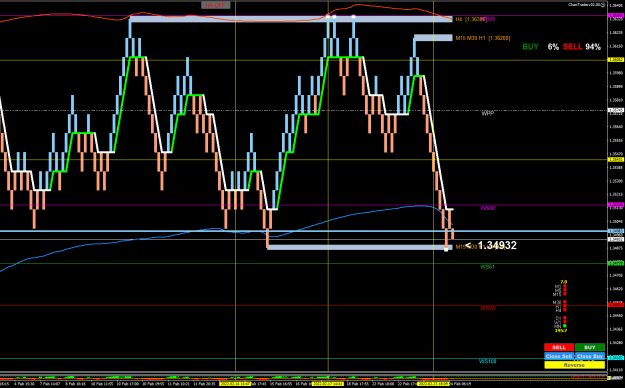Click the green BUY trade button
This screenshot has height=388, width=625.
pyautogui.click(x=590, y=347)
